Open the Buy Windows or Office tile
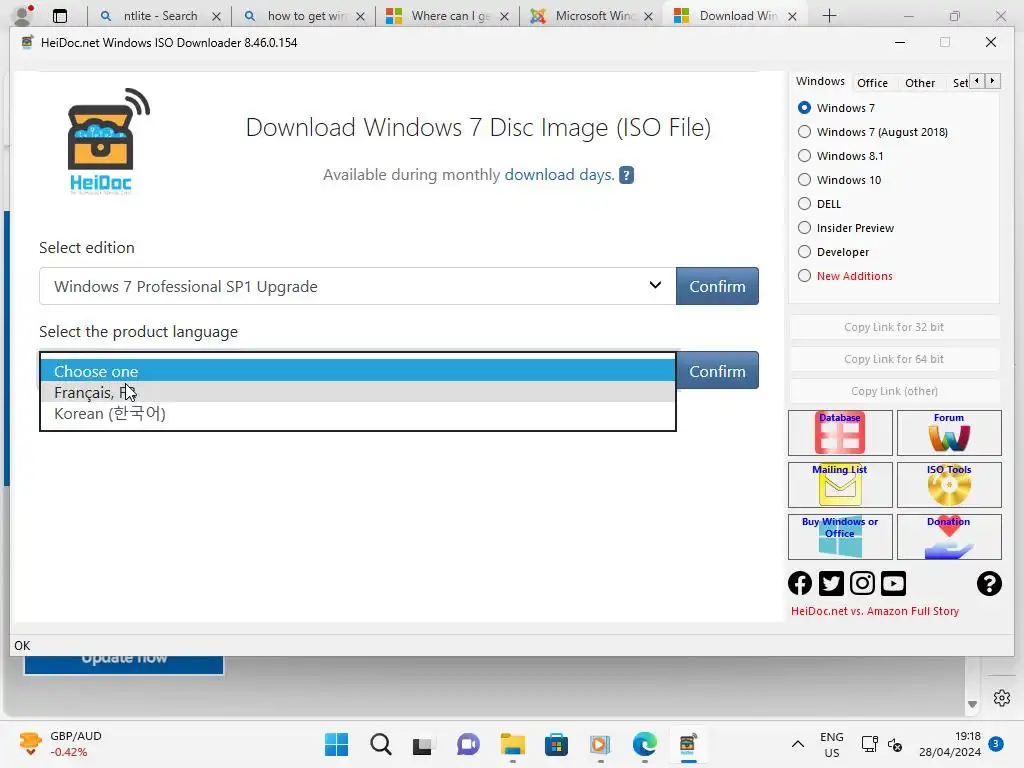Viewport: 1024px width, 768px height. (840, 537)
